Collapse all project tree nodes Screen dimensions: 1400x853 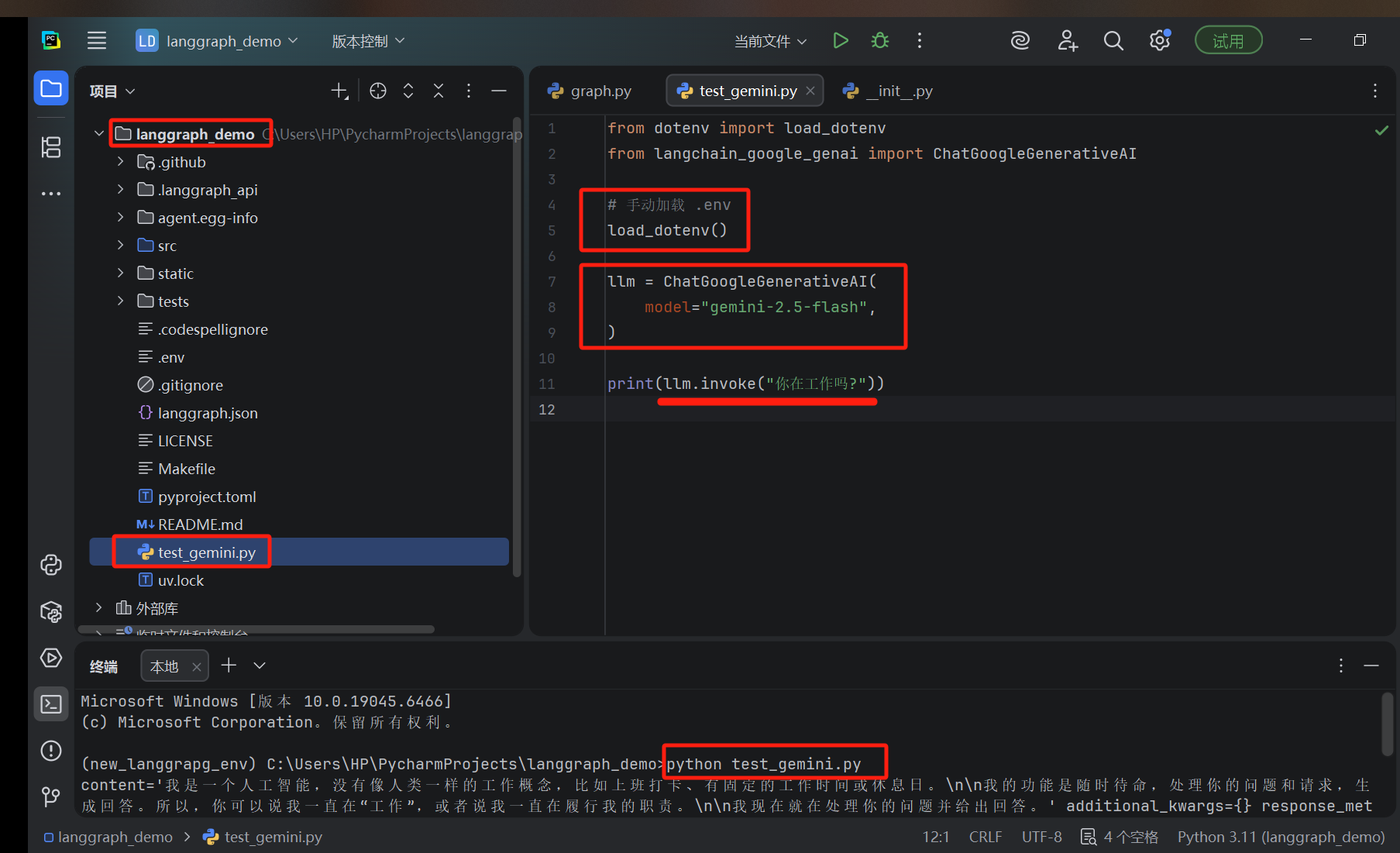(439, 91)
